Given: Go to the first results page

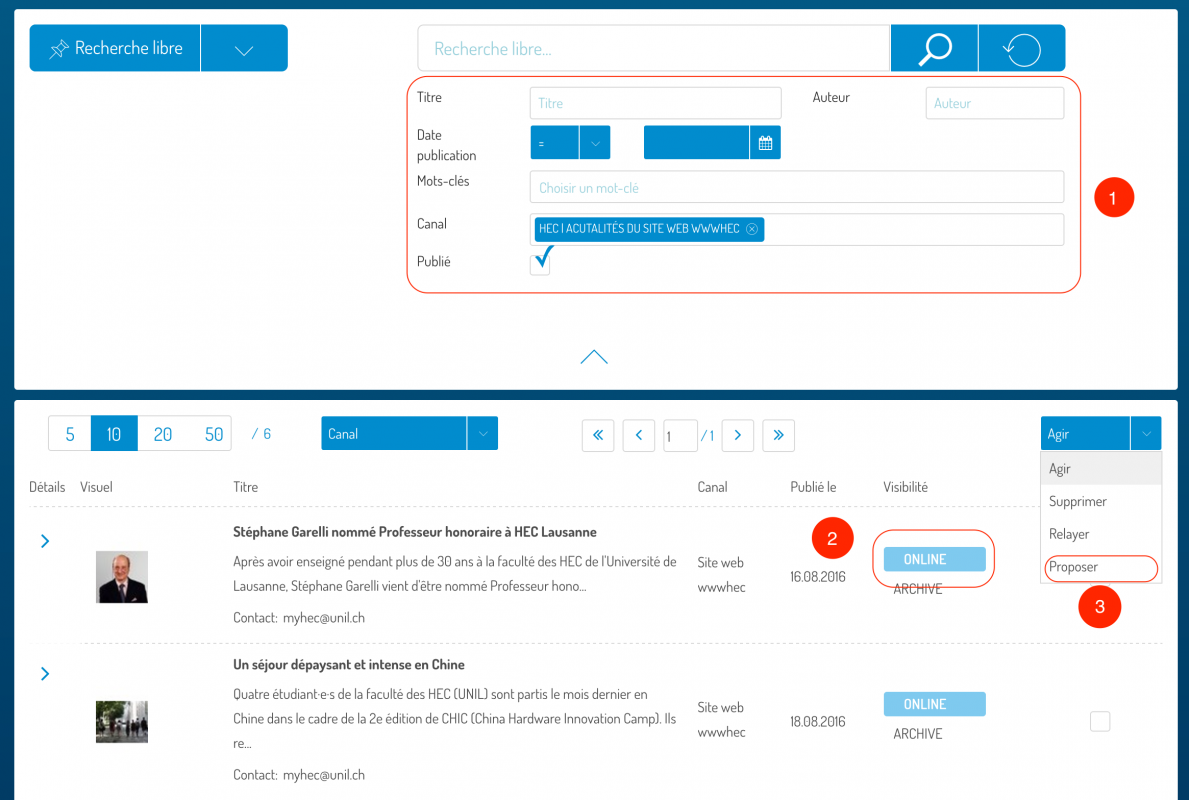Looking at the screenshot, I should [x=598, y=435].
